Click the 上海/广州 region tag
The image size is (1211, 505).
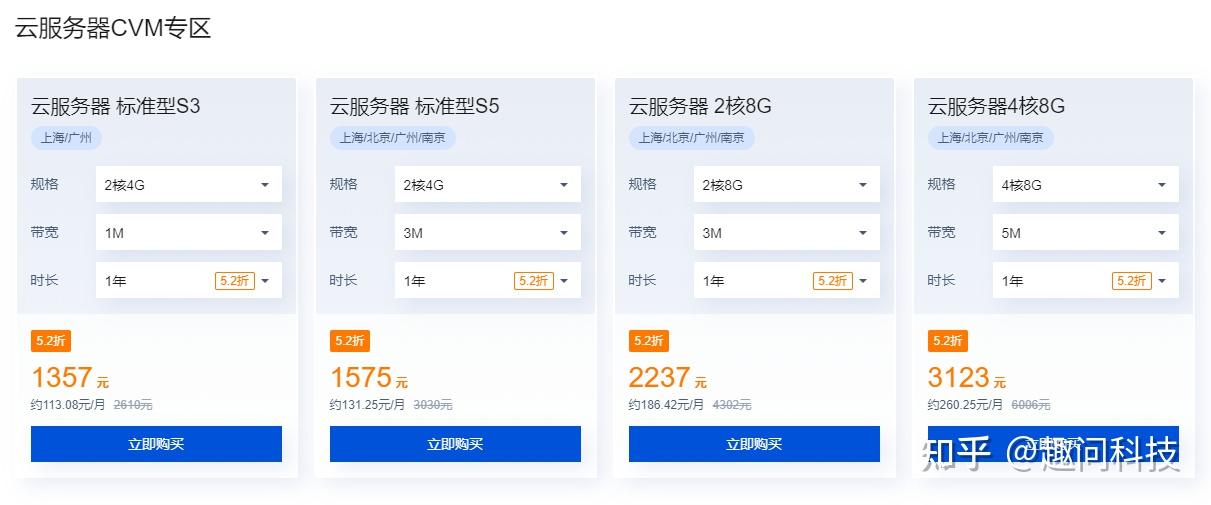click(x=66, y=138)
